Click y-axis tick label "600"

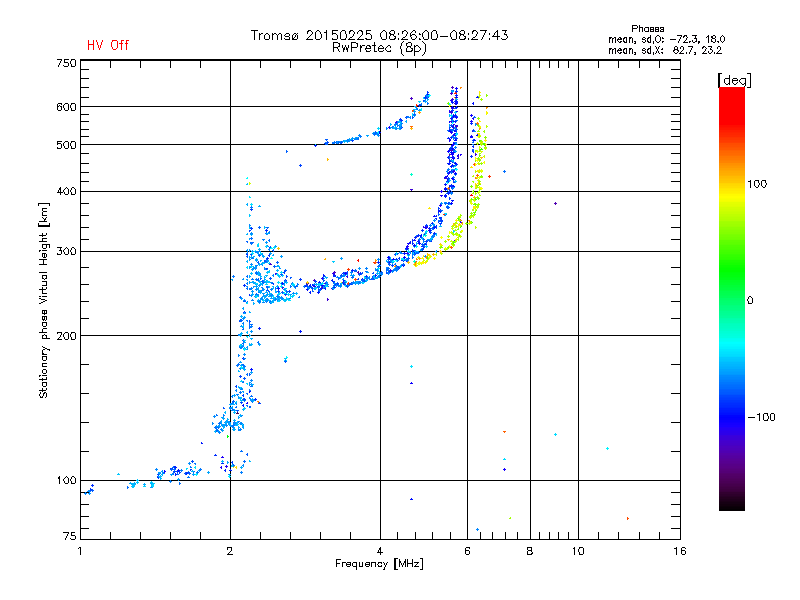click(x=66, y=107)
